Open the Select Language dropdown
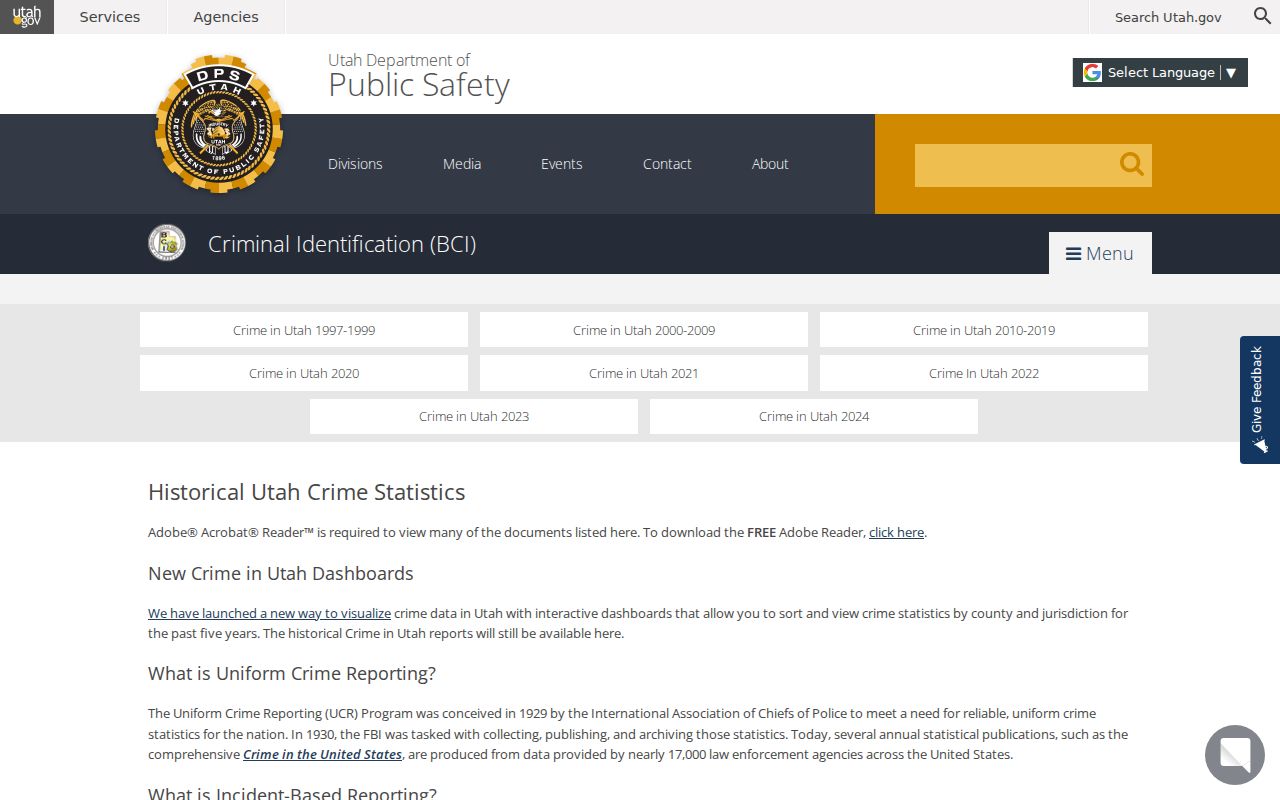 [x=1160, y=72]
